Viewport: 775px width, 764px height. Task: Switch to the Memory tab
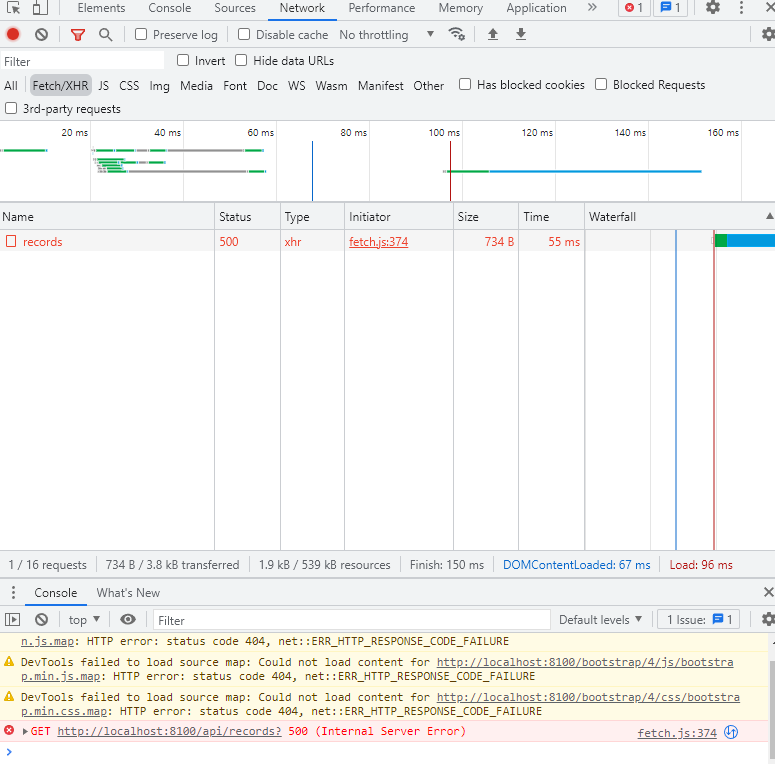coord(461,8)
